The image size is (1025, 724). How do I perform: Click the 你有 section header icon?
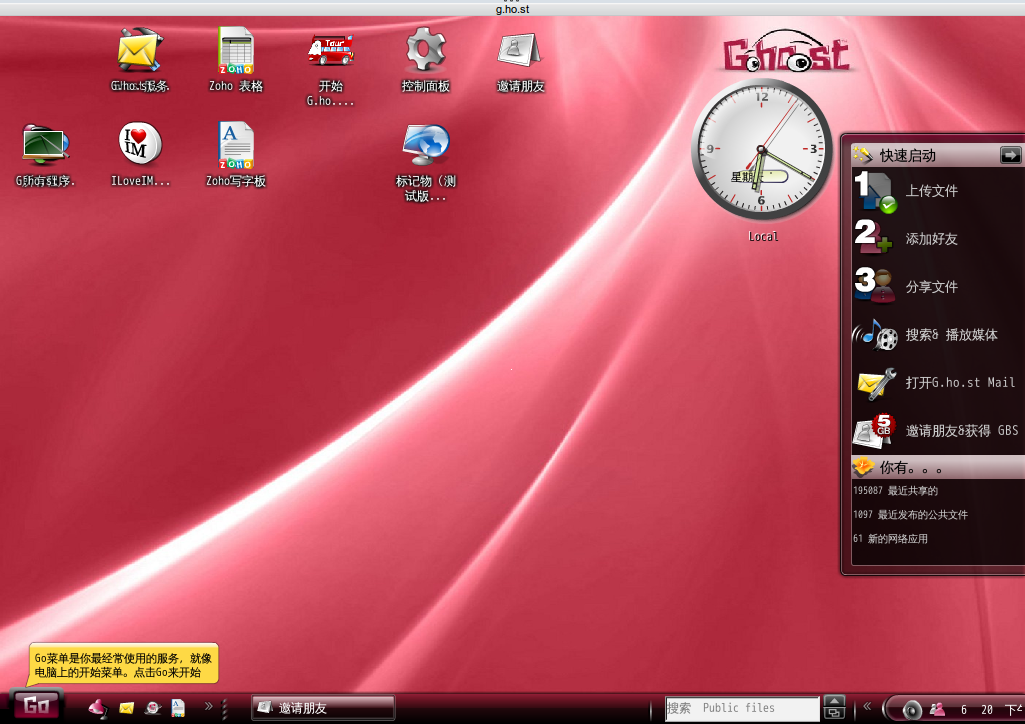[863, 467]
